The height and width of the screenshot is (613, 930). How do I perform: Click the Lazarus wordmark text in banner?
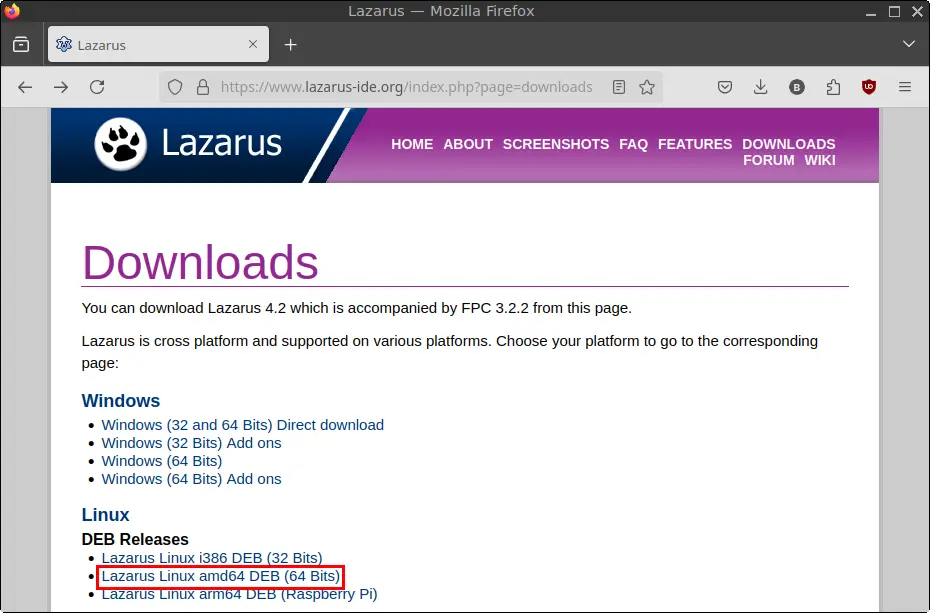pos(222,143)
